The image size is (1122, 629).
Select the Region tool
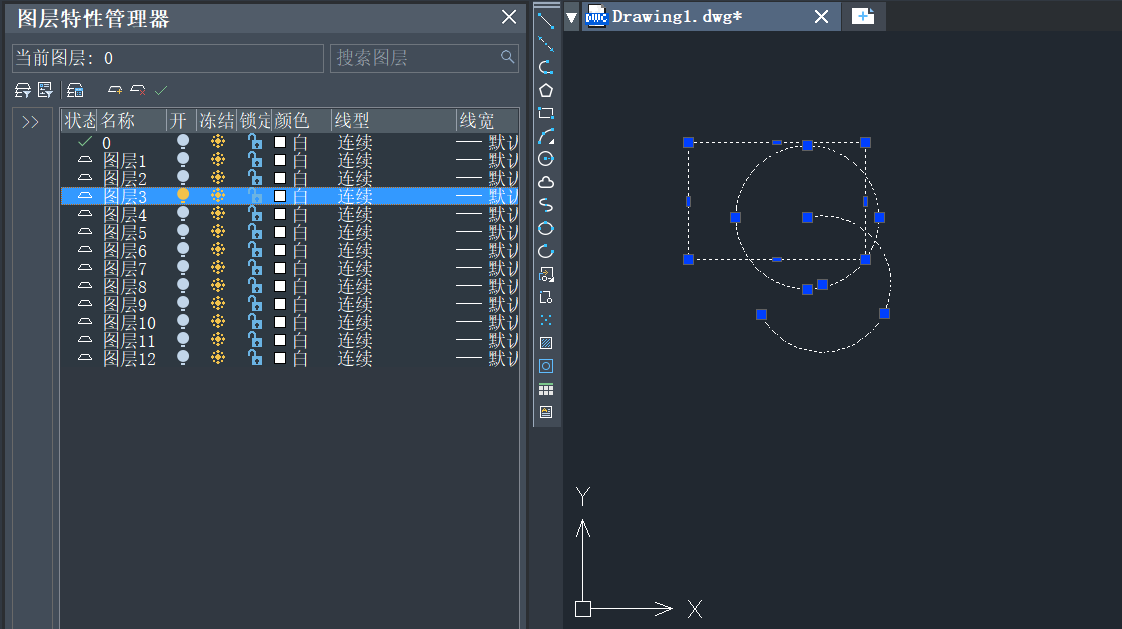546,366
